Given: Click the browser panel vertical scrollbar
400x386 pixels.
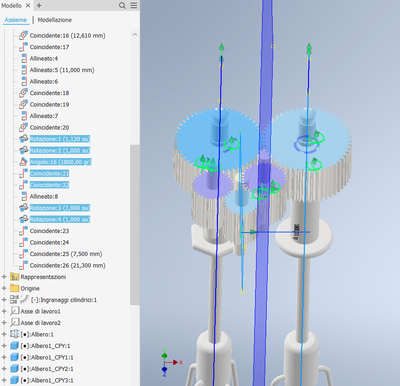Looking at the screenshot, I should coord(135,224).
